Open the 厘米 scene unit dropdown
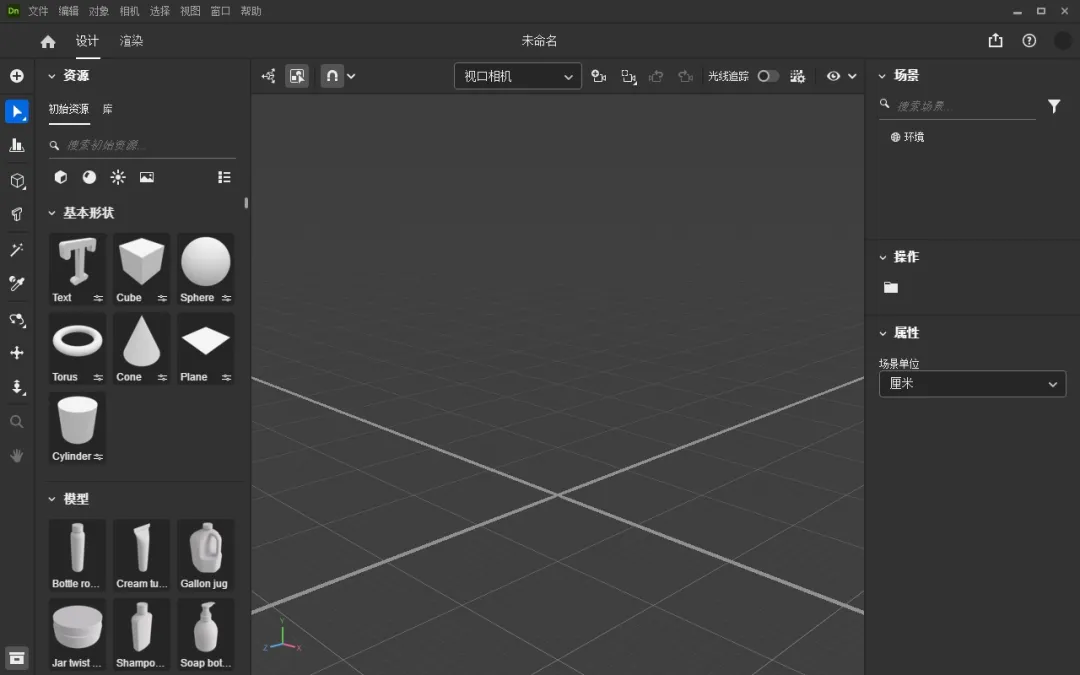1080x675 pixels. [972, 384]
